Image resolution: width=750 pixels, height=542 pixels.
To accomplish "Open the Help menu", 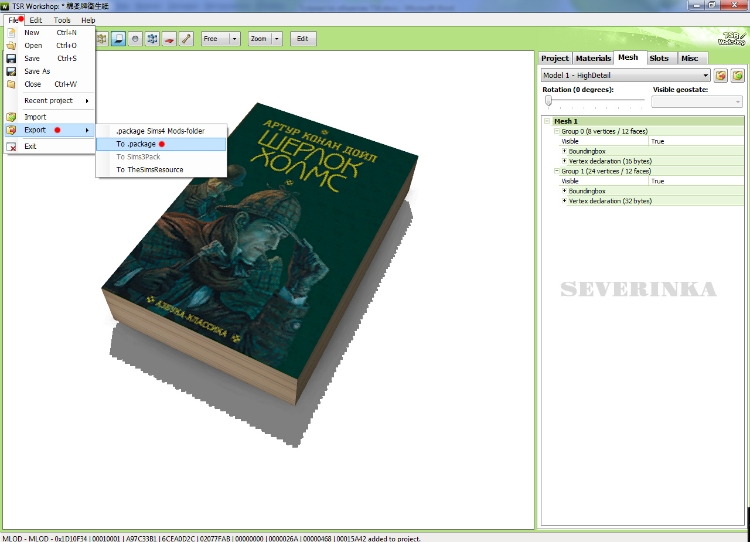I will click(x=88, y=20).
